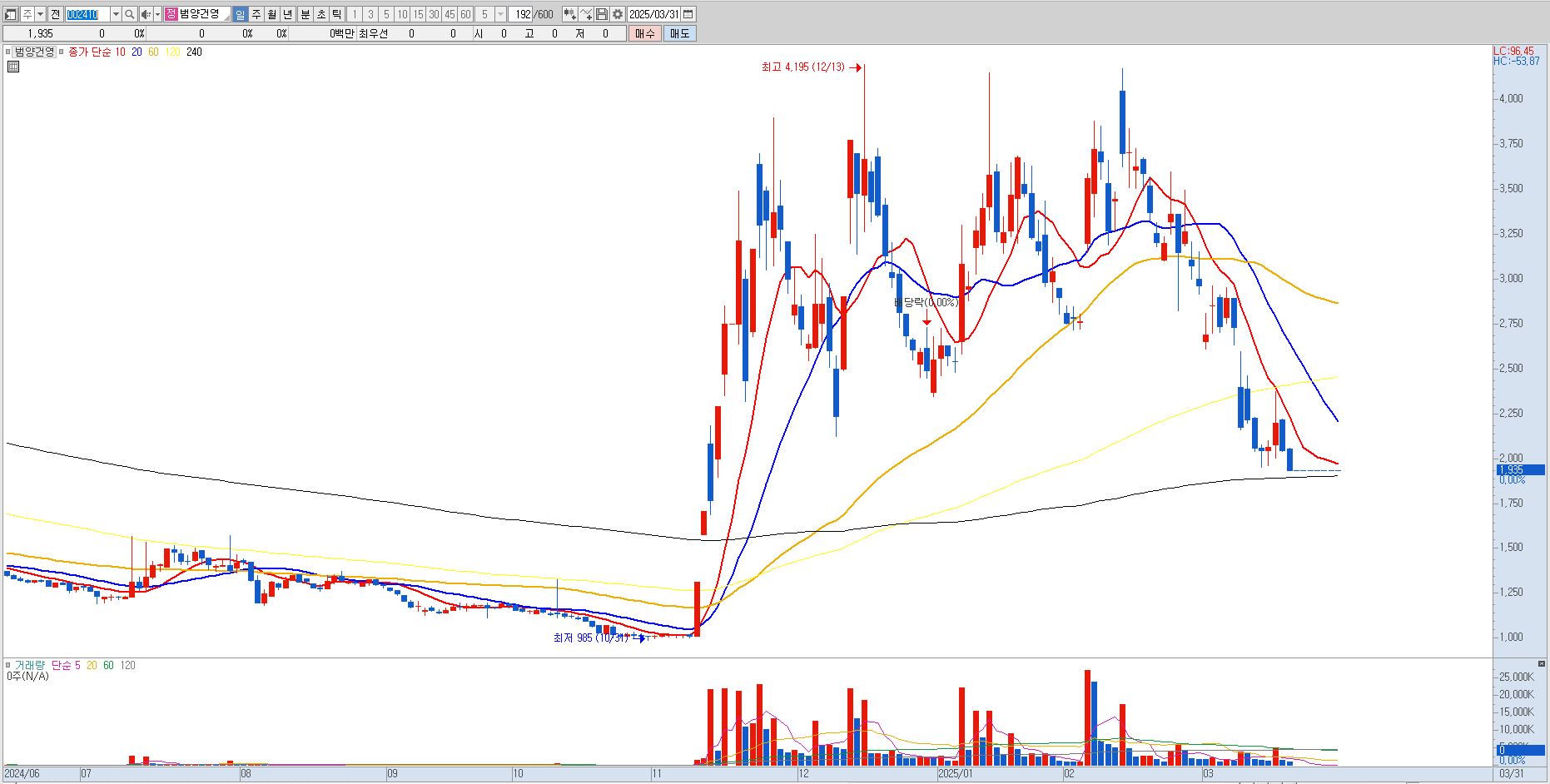
Task: Click the add indicator line icon
Action: click(x=586, y=14)
